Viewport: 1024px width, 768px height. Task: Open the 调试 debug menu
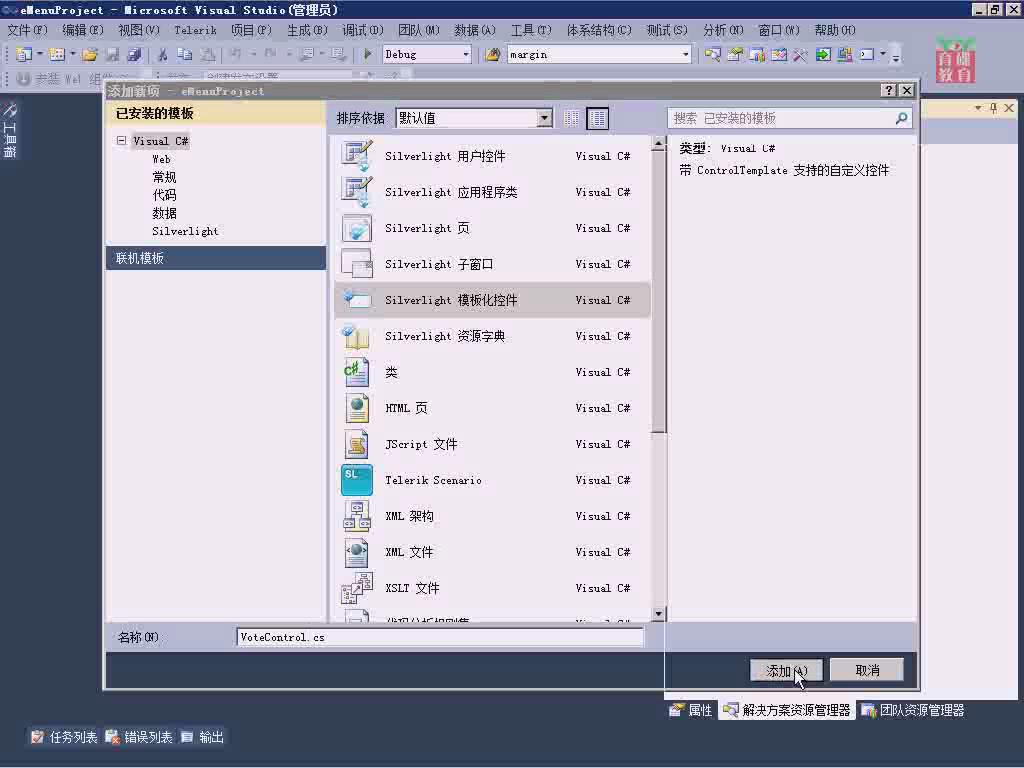point(362,30)
